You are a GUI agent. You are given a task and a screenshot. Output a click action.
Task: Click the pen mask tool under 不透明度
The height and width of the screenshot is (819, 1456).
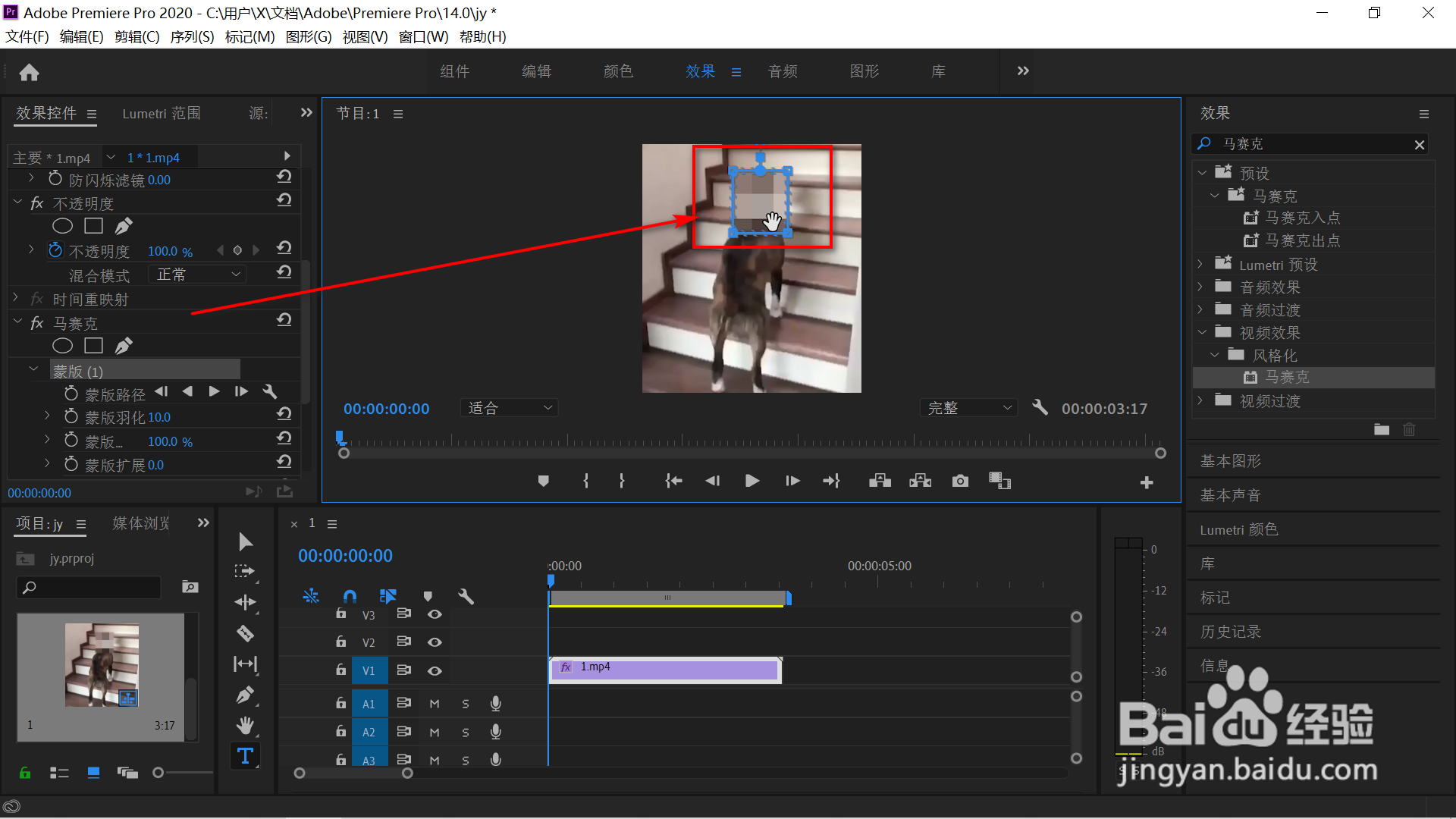point(123,226)
